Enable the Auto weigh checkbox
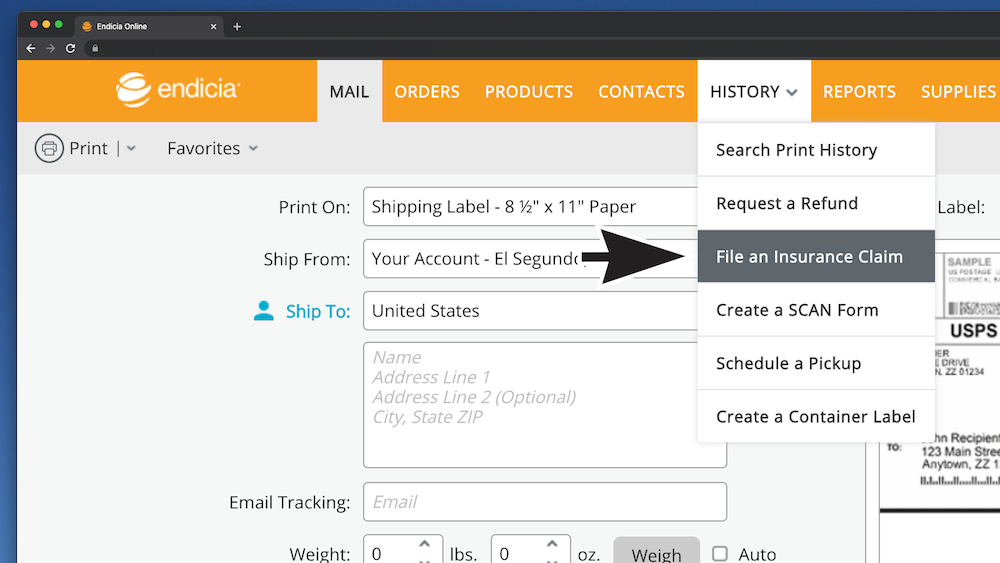The width and height of the screenshot is (1000, 563). pos(720,553)
